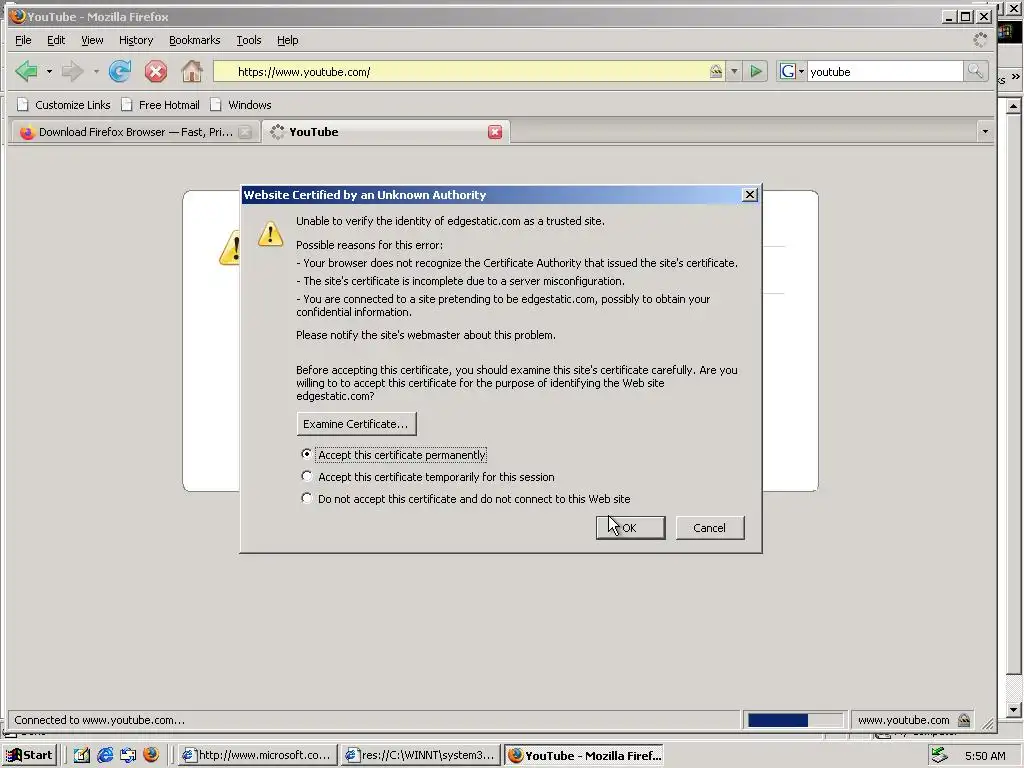The width and height of the screenshot is (1024, 768).
Task: Click the warning icon in the certificate dialog
Action: click(270, 234)
